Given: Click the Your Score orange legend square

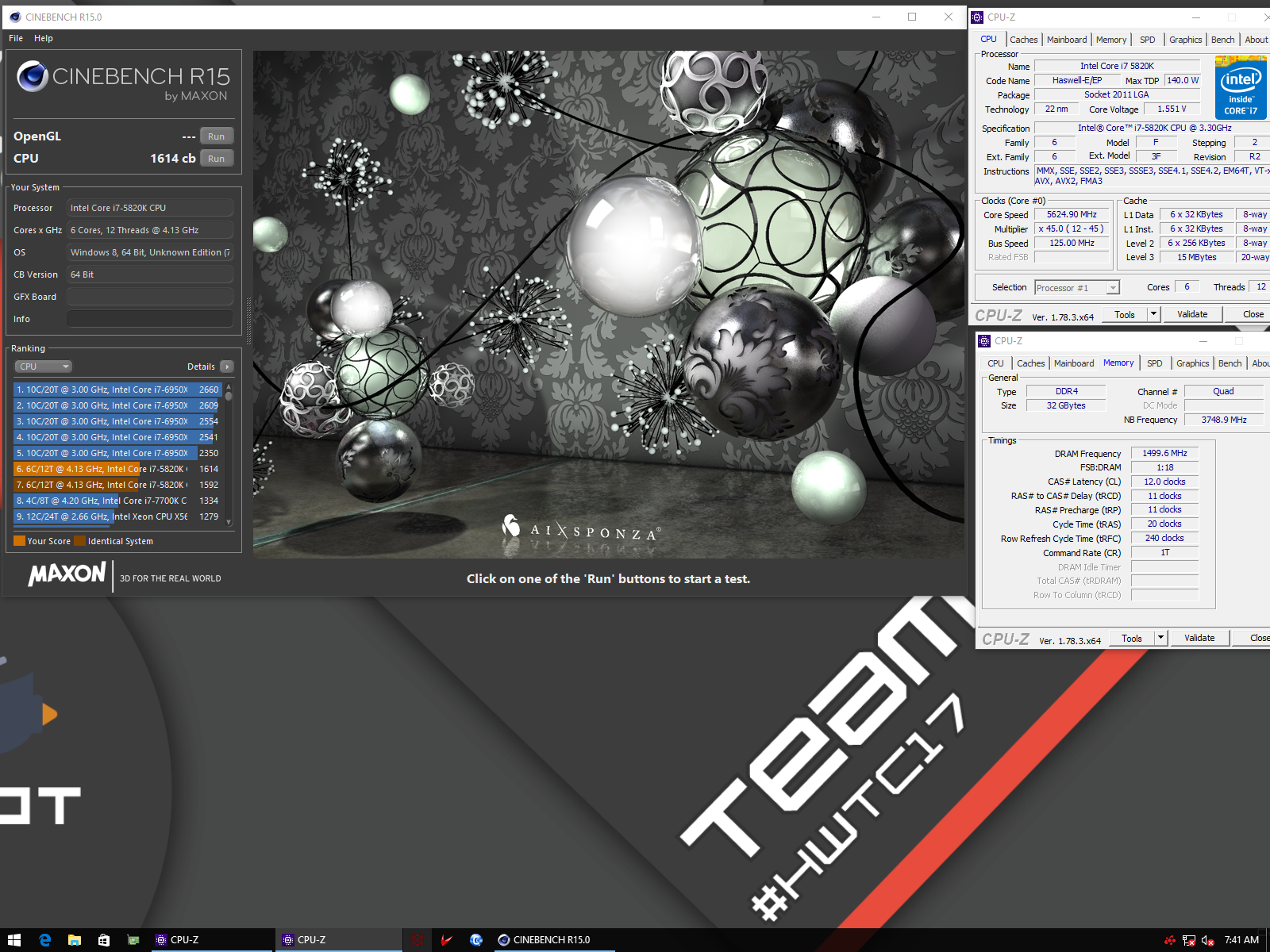Looking at the screenshot, I should (x=20, y=541).
